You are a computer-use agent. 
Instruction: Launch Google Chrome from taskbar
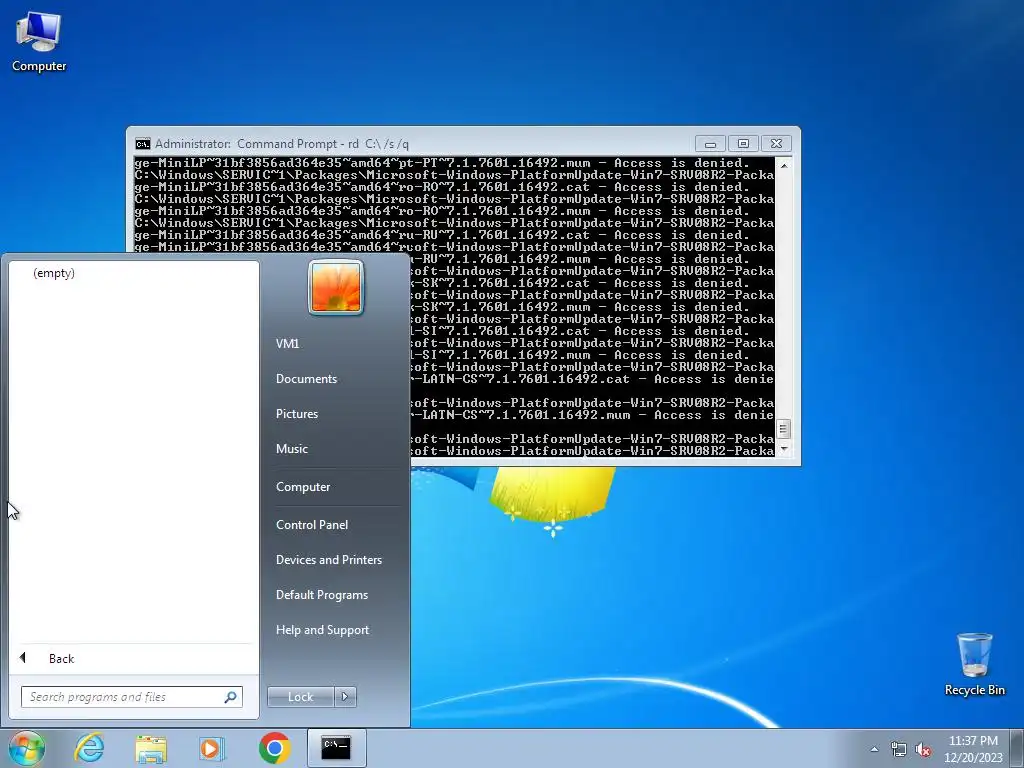[x=274, y=748]
